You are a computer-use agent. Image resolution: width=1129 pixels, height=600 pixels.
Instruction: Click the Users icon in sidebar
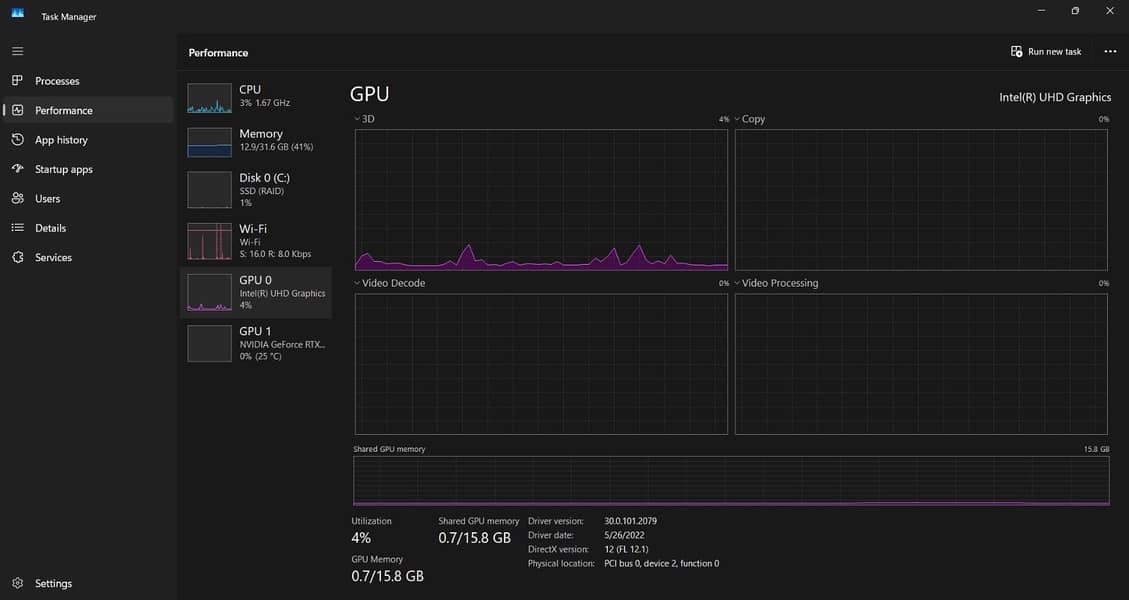click(17, 199)
